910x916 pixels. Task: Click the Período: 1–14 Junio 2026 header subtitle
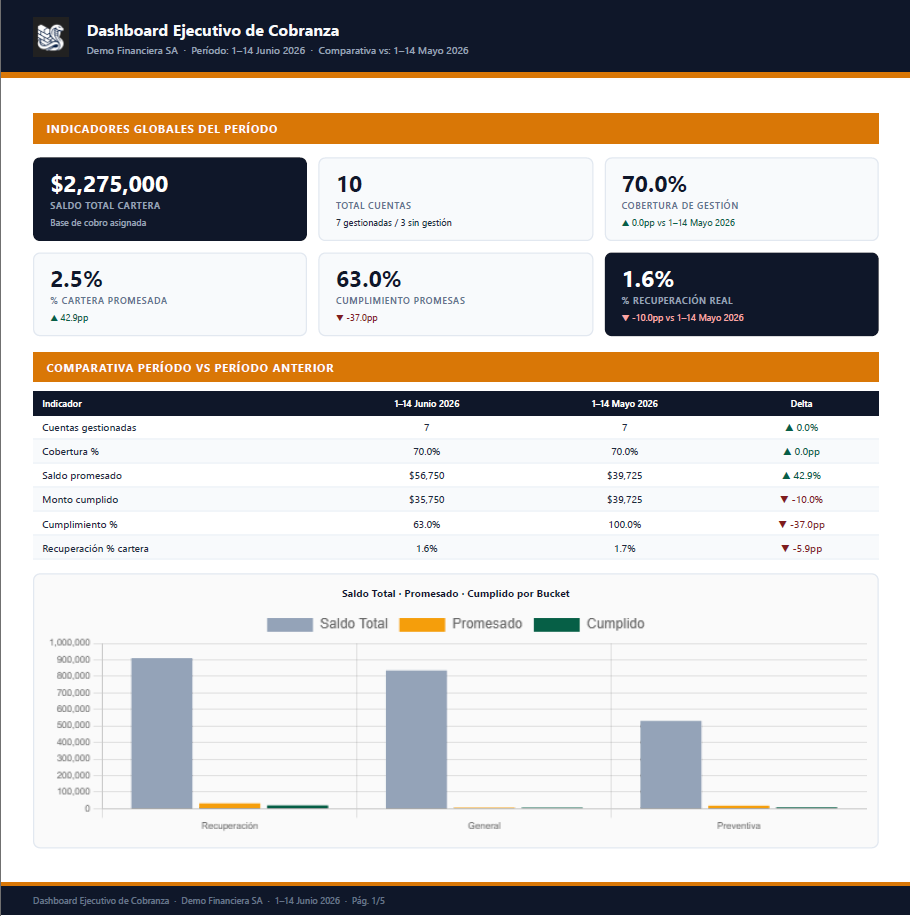(248, 51)
